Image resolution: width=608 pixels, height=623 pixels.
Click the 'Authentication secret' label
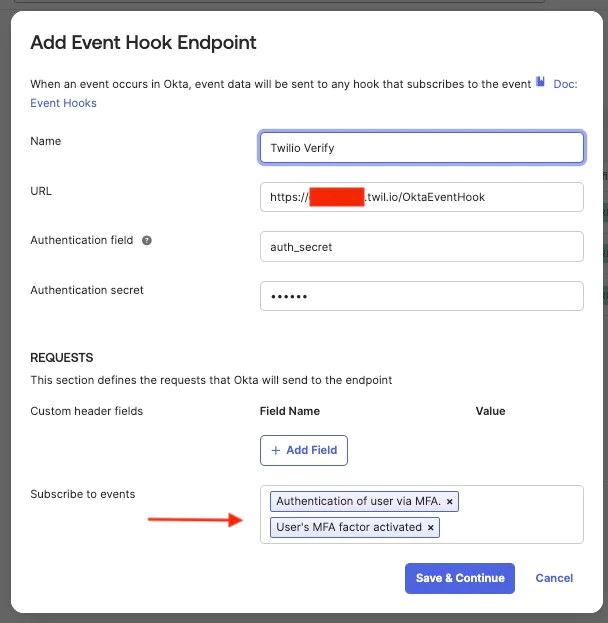[87, 290]
